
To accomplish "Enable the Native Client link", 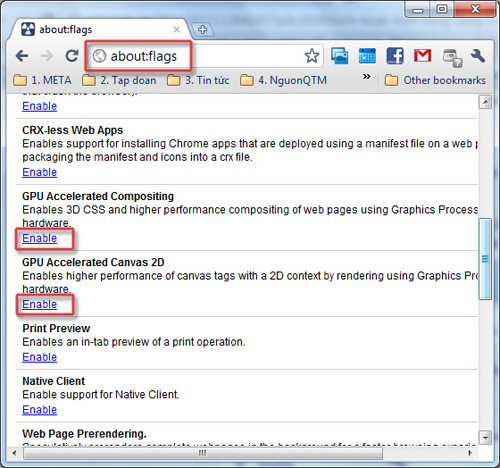I will (x=39, y=410).
